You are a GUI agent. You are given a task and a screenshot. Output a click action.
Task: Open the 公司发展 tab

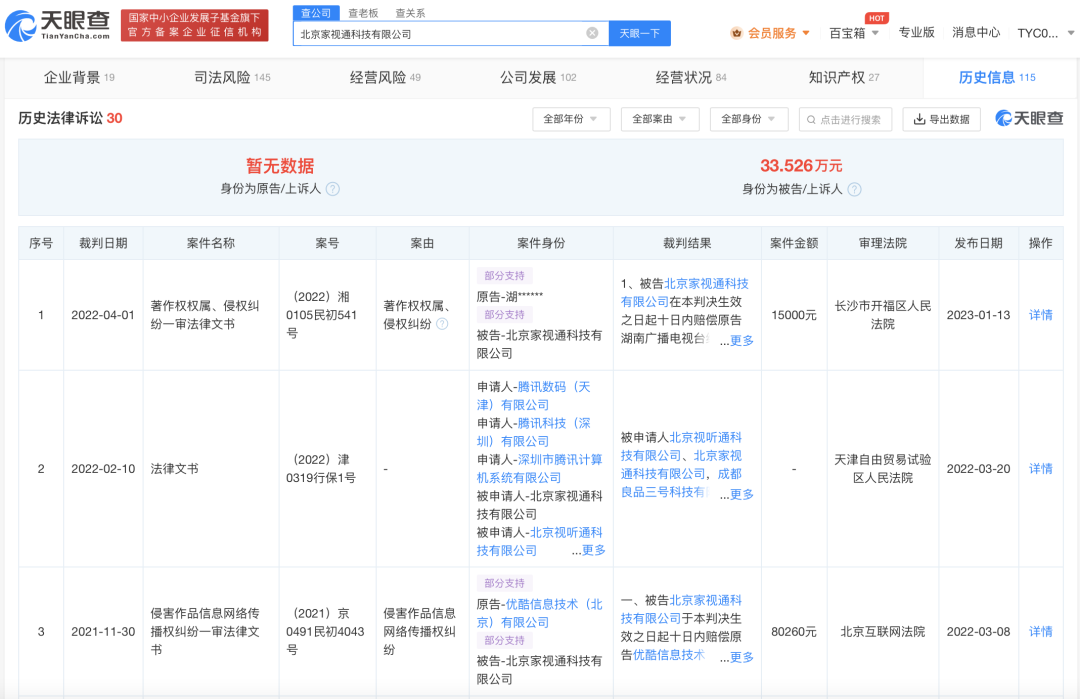coord(538,77)
